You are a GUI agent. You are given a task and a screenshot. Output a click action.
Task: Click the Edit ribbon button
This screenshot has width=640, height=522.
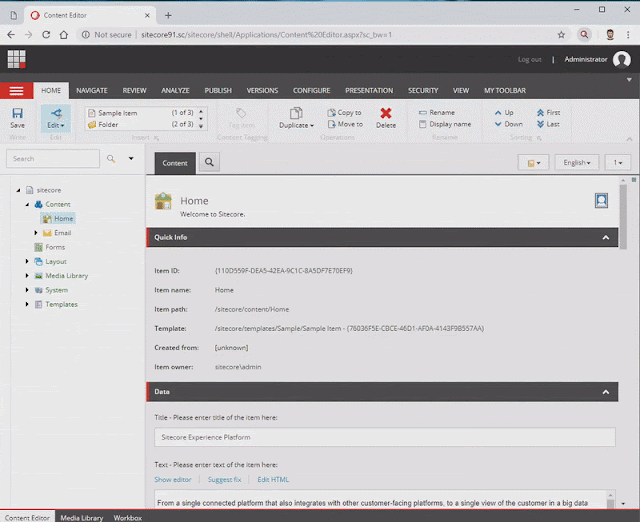(x=56, y=118)
